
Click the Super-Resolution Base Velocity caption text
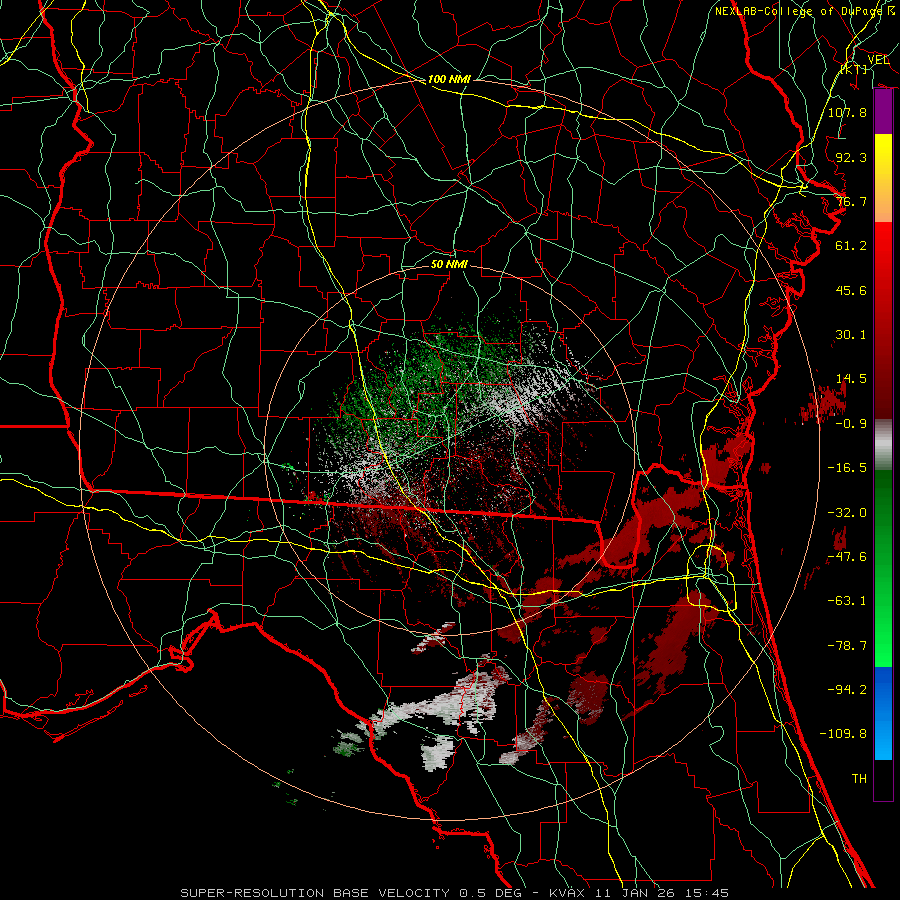pos(454,893)
